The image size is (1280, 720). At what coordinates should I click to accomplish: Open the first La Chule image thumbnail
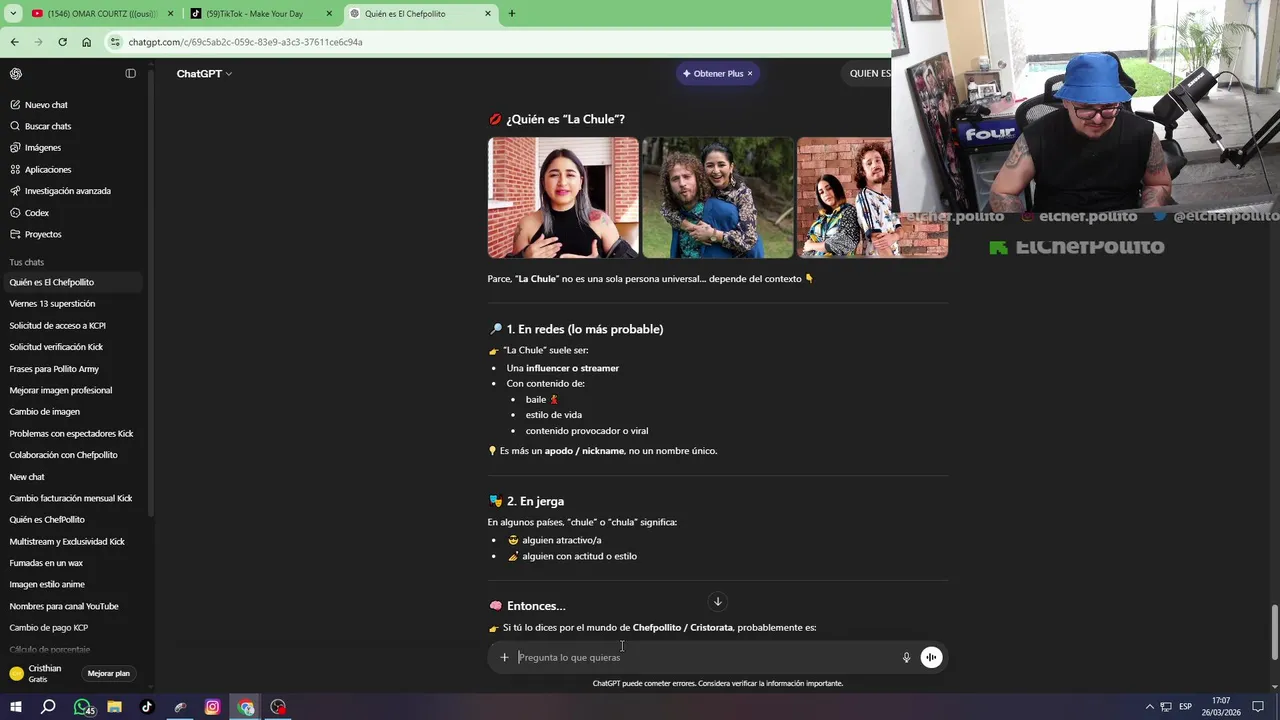(563, 198)
